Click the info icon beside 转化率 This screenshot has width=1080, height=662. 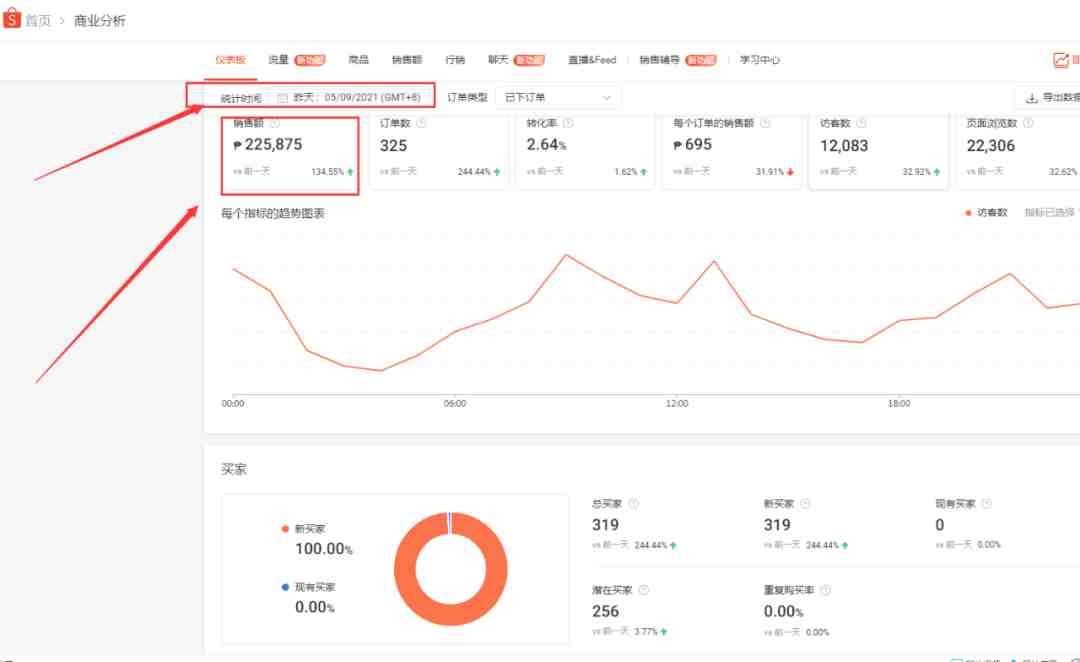pos(568,123)
